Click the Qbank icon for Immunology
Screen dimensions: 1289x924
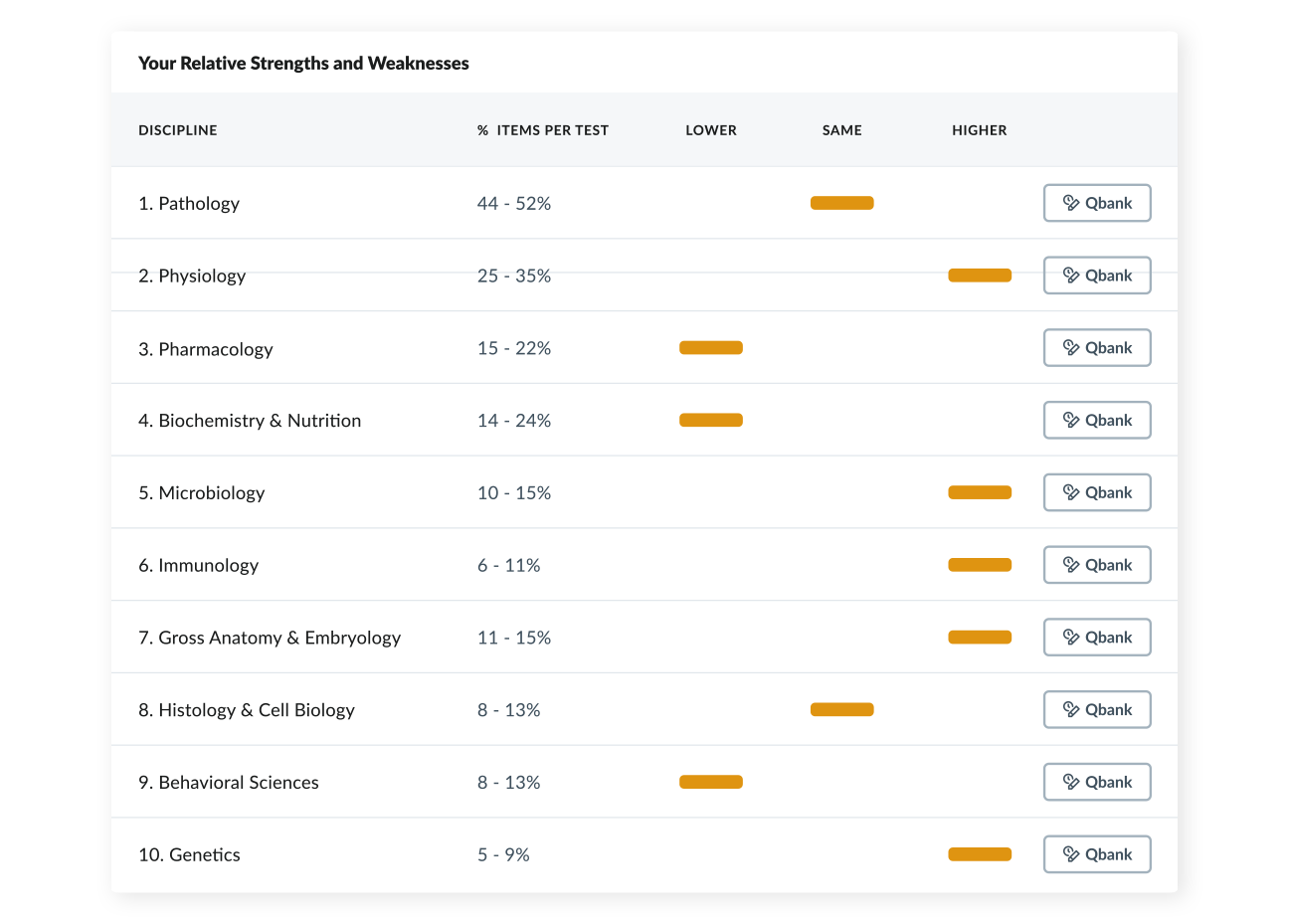pos(1069,565)
